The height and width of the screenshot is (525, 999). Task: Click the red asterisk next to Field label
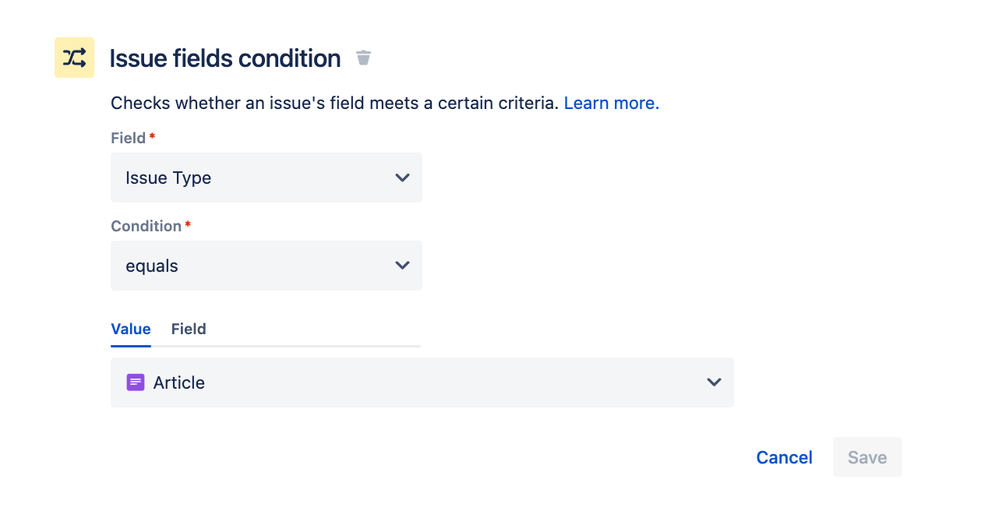[152, 136]
